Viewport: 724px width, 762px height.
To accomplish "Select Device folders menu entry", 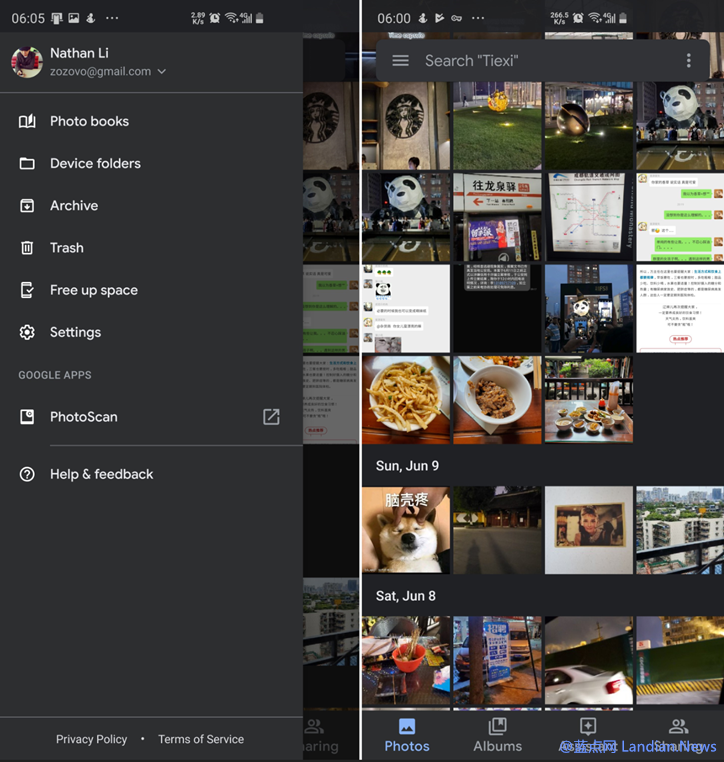I will (x=151, y=163).
